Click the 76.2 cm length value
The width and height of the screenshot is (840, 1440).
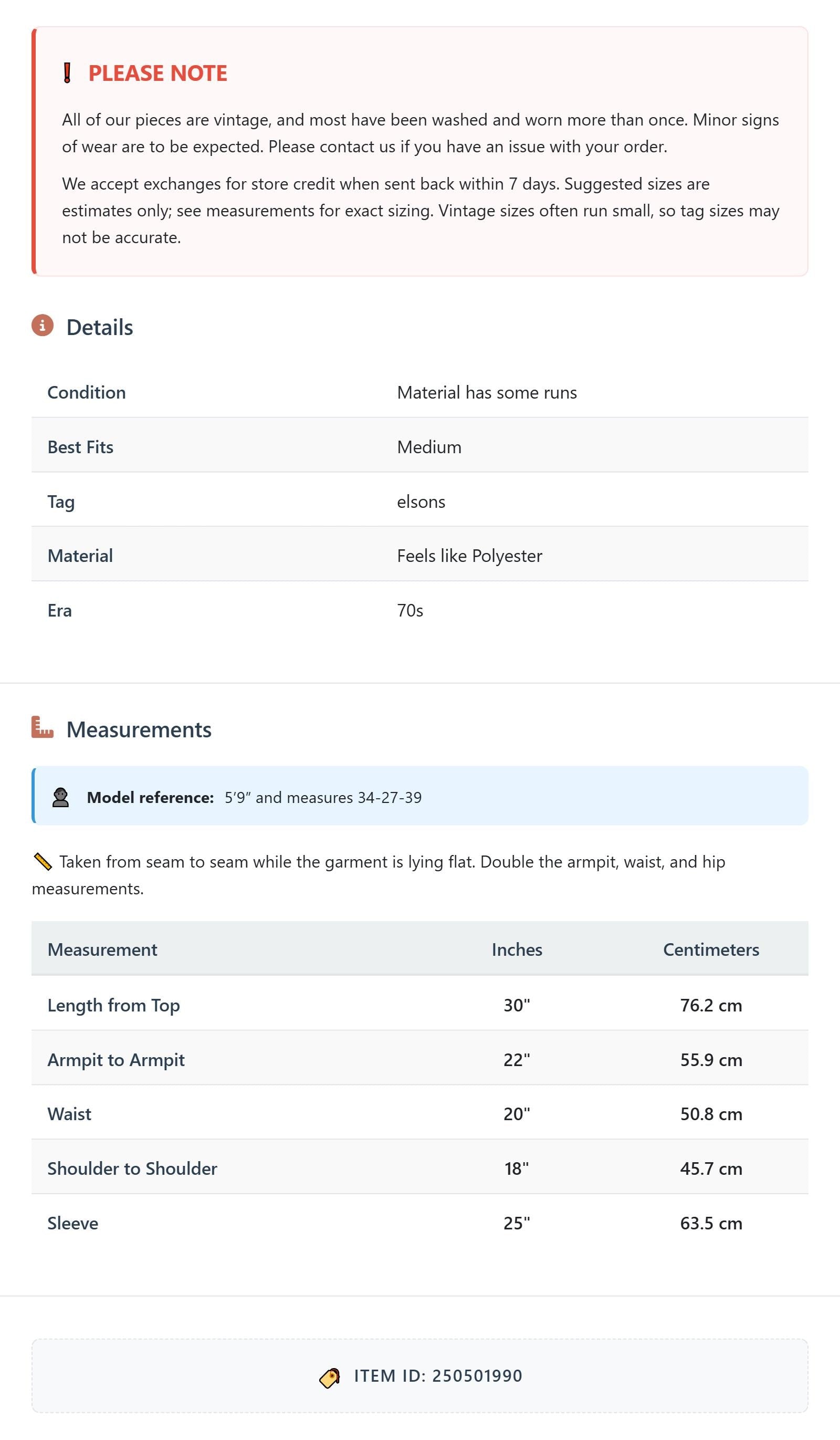(x=711, y=1005)
